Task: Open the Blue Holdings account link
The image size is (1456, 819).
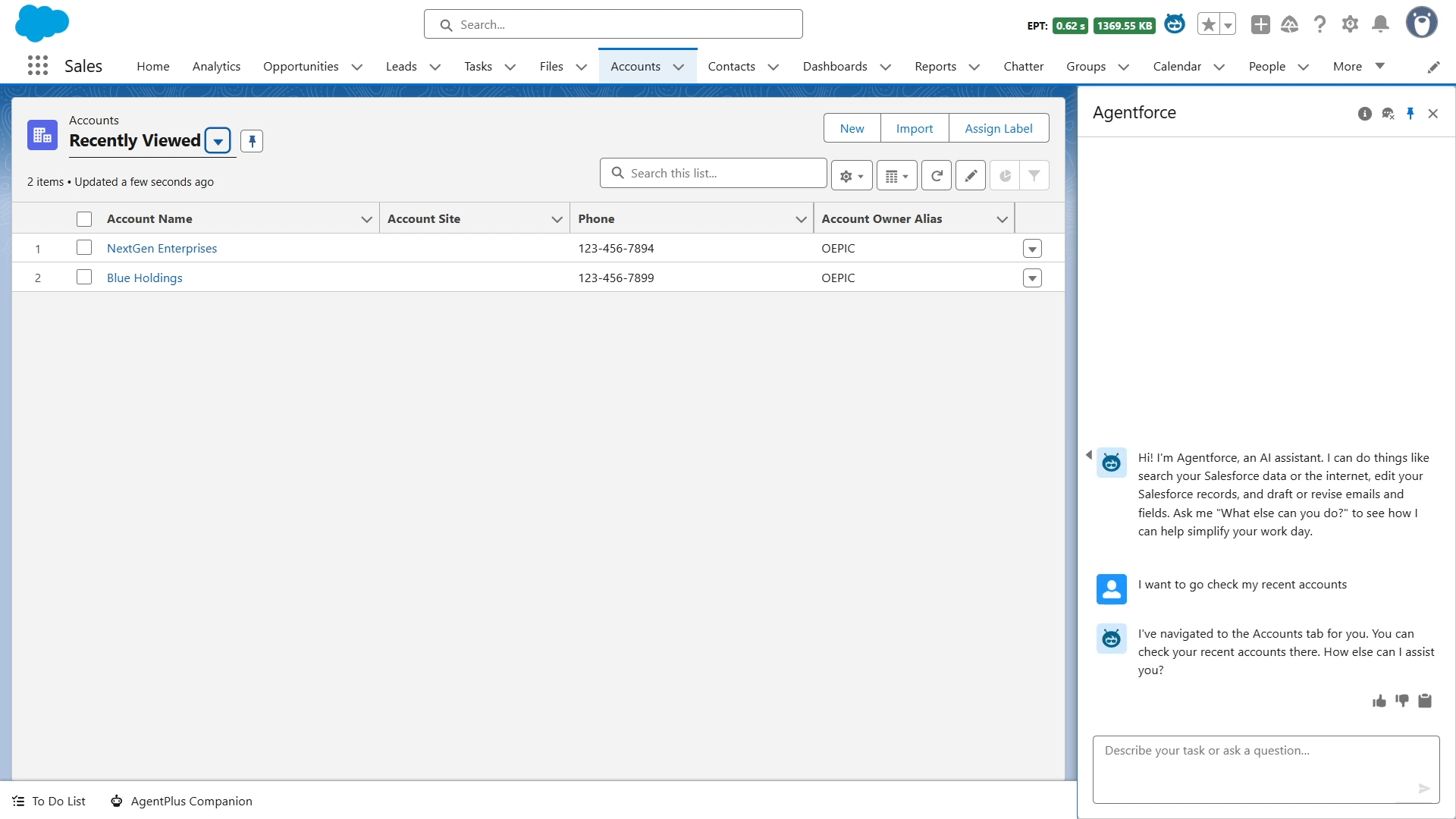Action: tap(145, 278)
